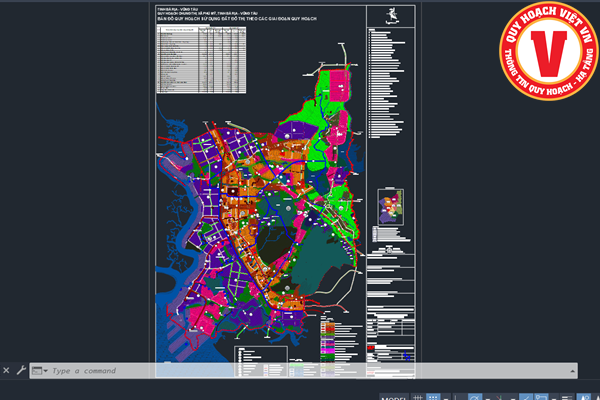
Task: Click the isometric drafting icon
Action: click(498, 397)
